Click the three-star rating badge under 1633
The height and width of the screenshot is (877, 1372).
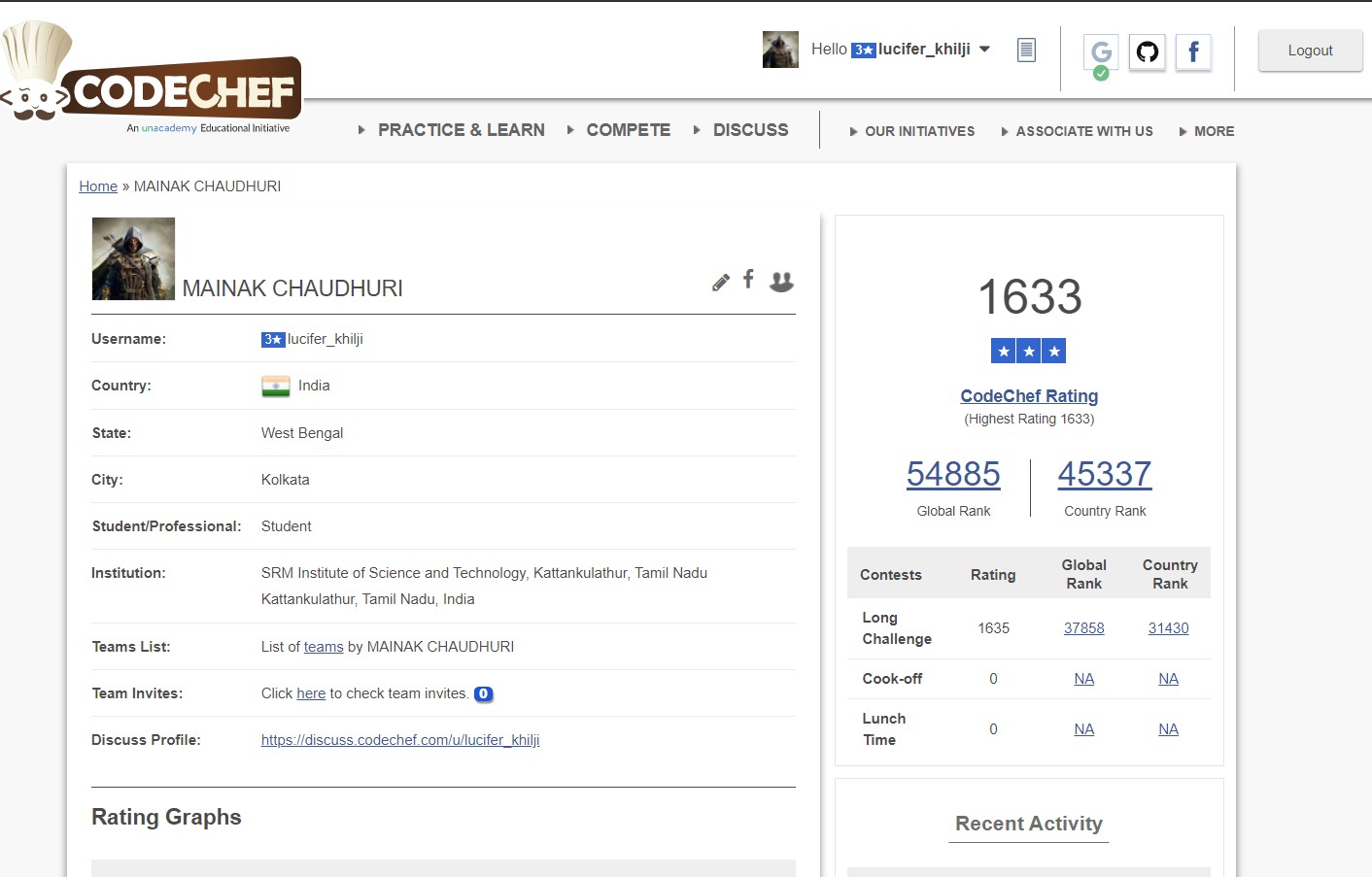pyautogui.click(x=1028, y=351)
